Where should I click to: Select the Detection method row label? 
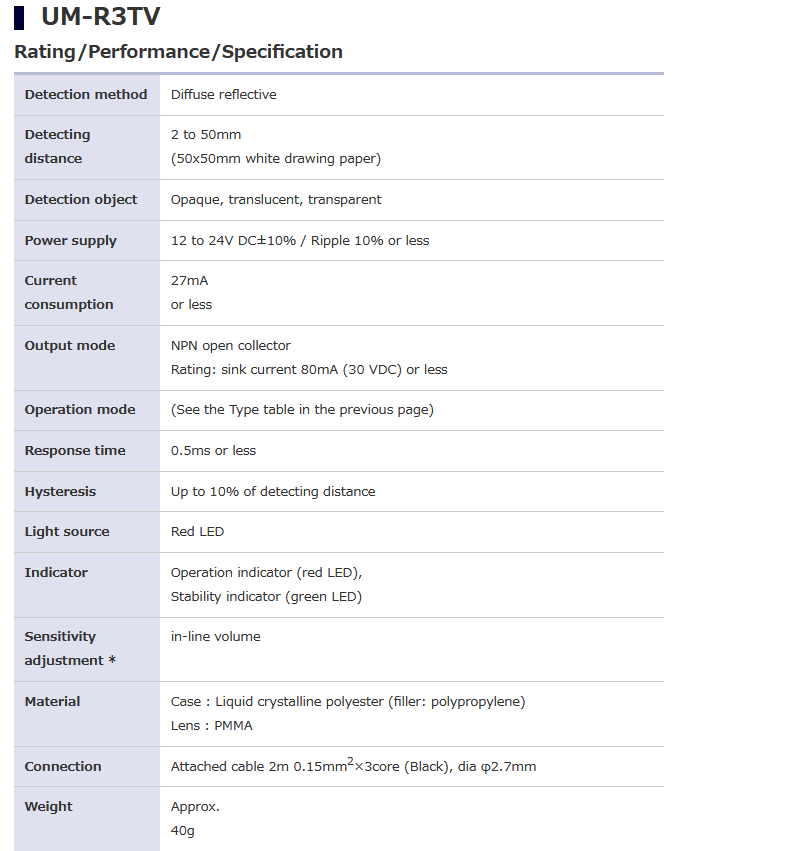pyautogui.click(x=86, y=95)
